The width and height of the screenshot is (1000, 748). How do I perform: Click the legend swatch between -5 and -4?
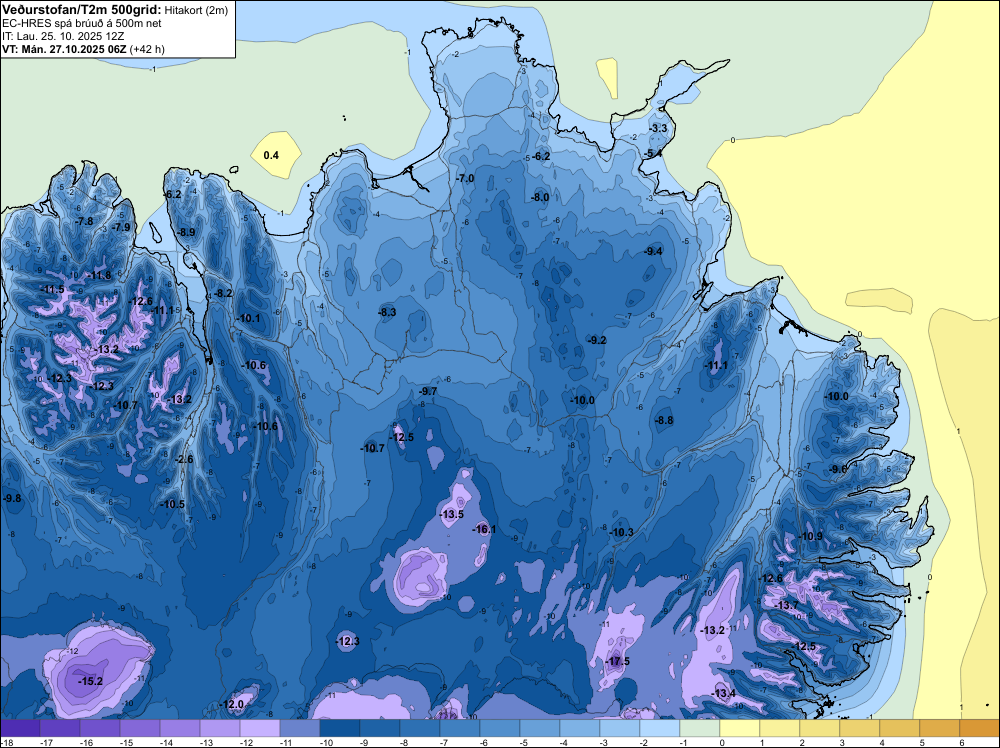pos(540,728)
